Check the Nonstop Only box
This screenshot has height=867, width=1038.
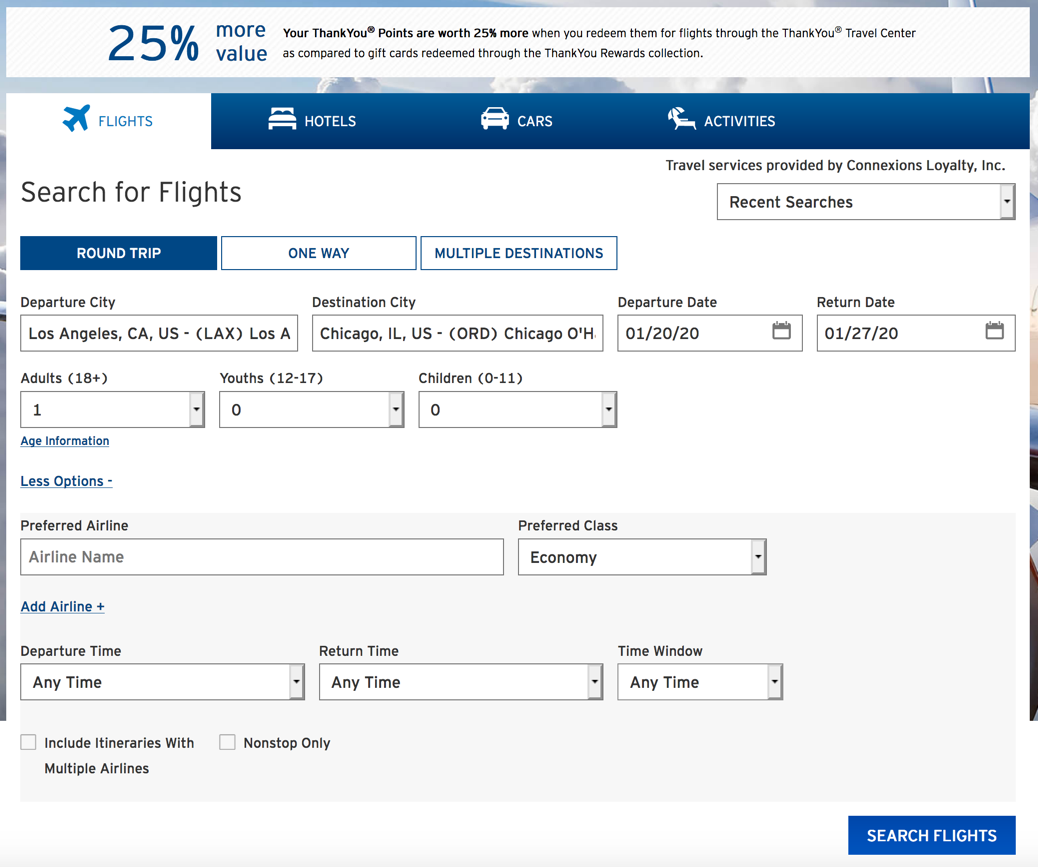pos(227,742)
